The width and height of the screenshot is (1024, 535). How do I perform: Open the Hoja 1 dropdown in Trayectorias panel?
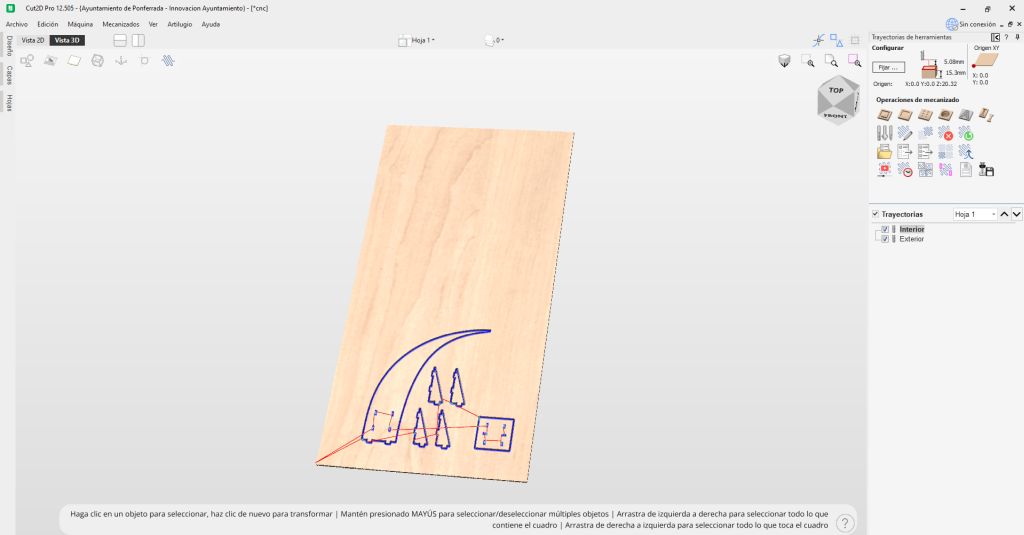pos(974,214)
